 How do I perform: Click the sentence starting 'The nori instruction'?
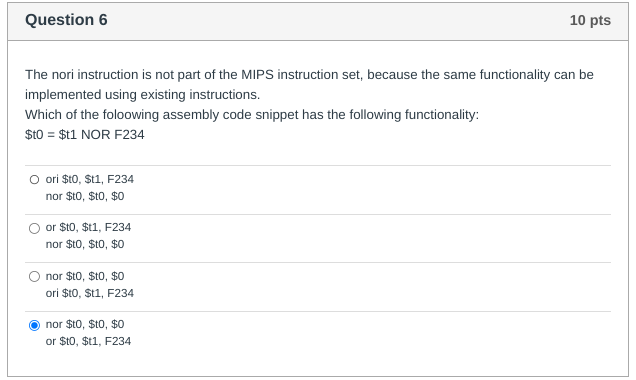point(309,85)
